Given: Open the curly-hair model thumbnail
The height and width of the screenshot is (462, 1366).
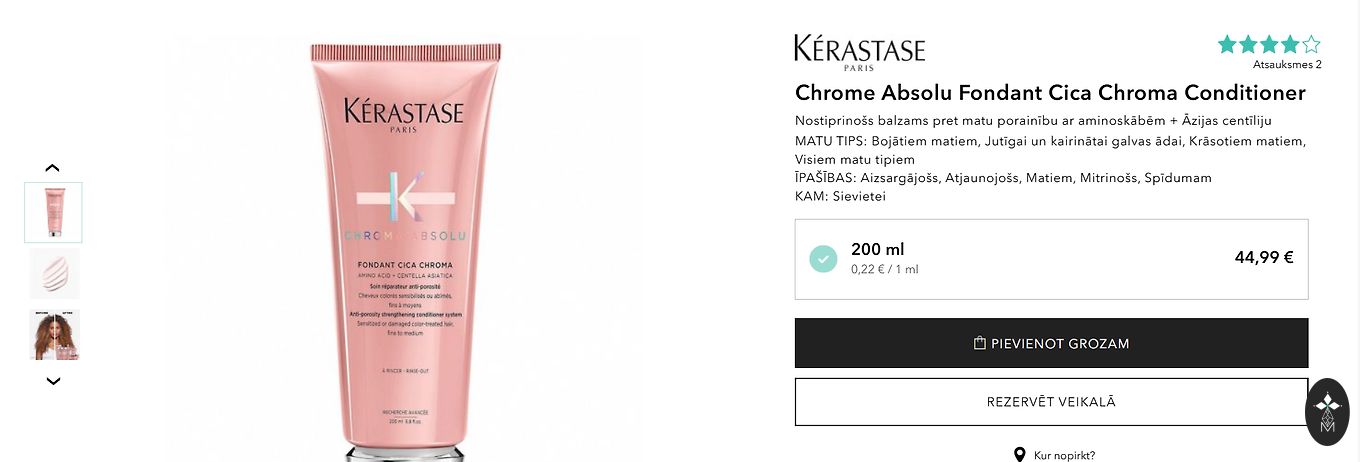Looking at the screenshot, I should point(54,334).
